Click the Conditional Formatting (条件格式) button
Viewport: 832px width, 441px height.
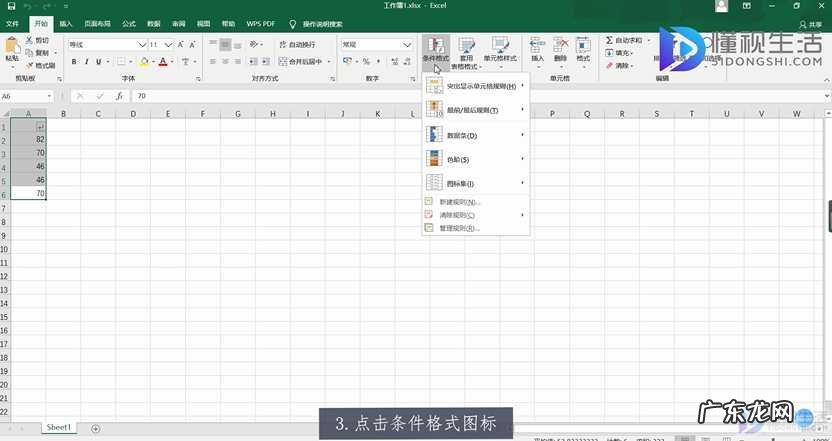point(436,52)
